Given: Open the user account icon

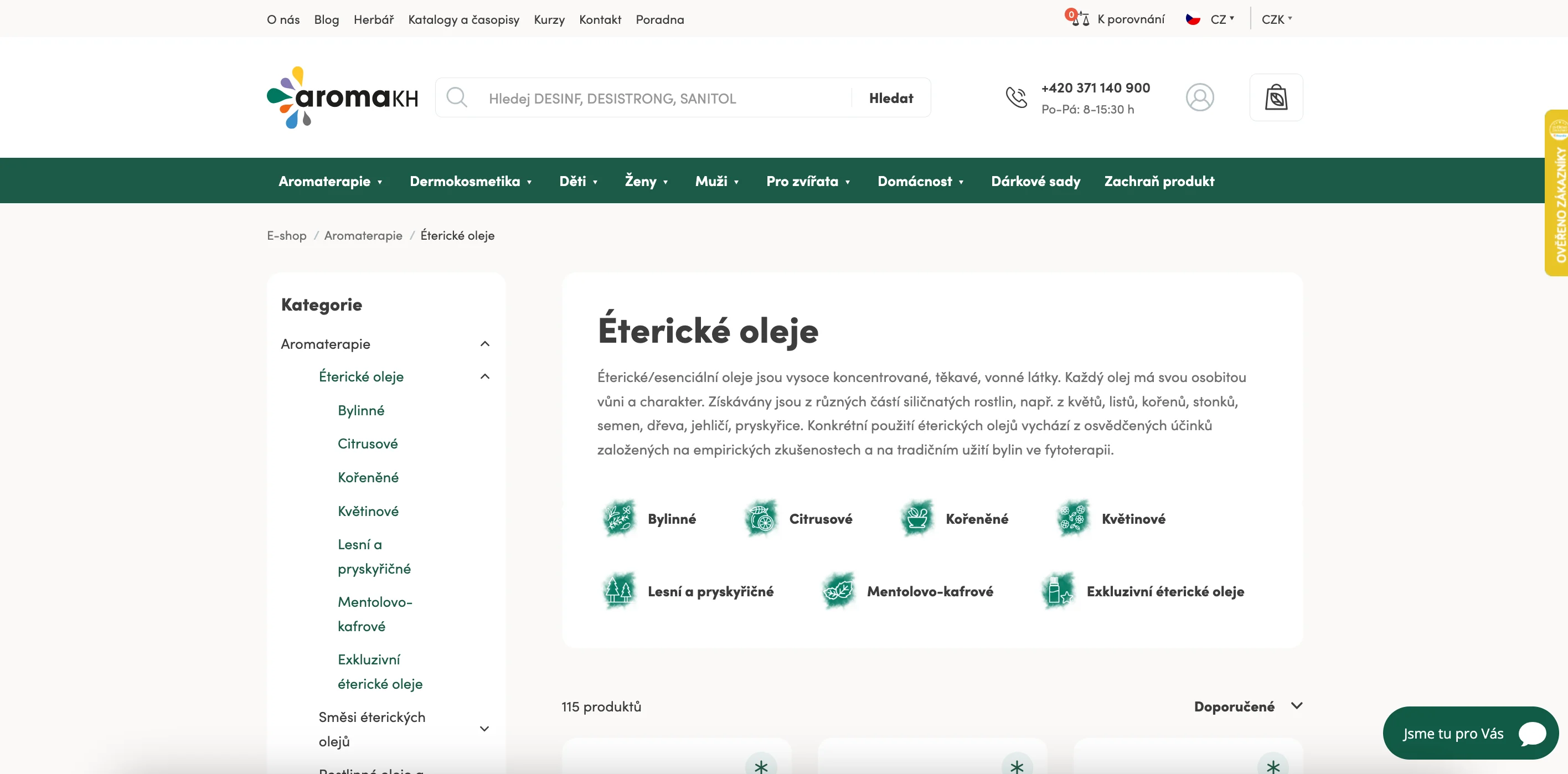Looking at the screenshot, I should [1200, 97].
